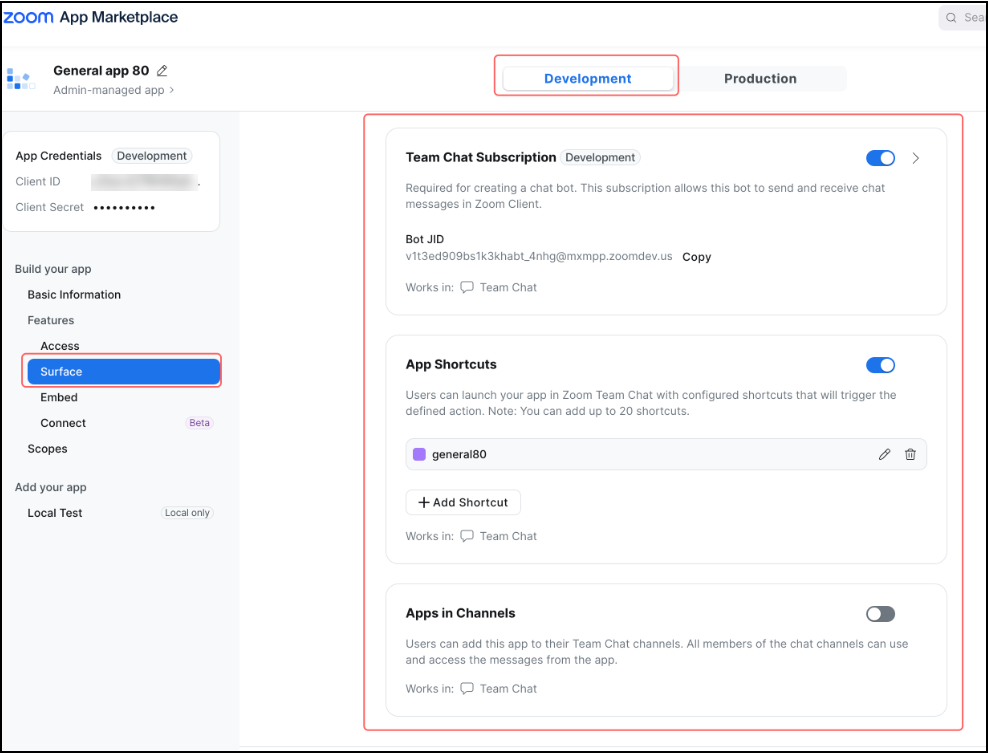Click the chat bubble icon under Apps in Channels
The height and width of the screenshot is (753, 988).
click(466, 689)
